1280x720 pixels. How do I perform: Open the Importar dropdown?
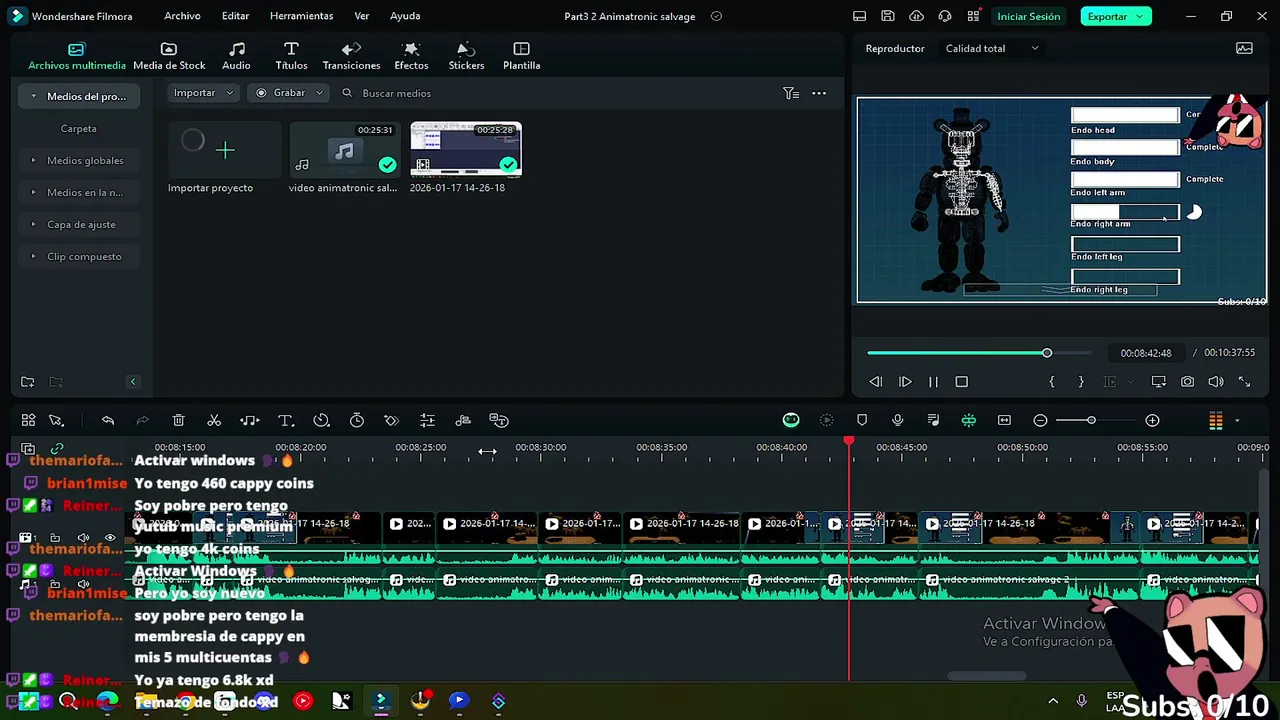[x=203, y=93]
